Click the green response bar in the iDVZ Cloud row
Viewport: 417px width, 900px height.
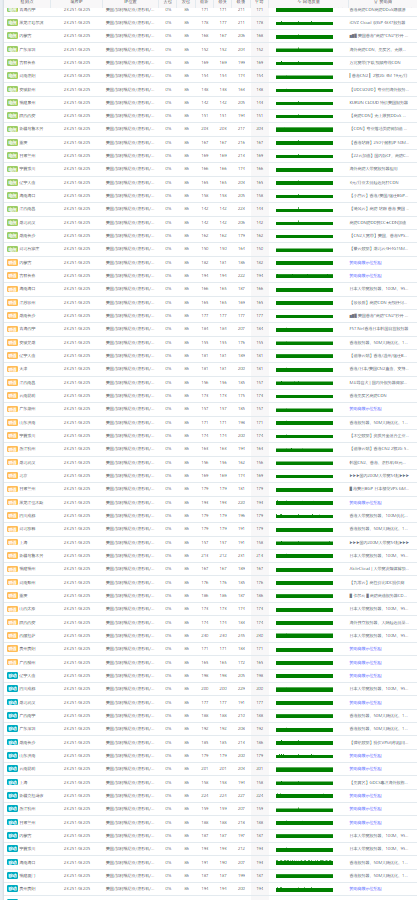304,23
